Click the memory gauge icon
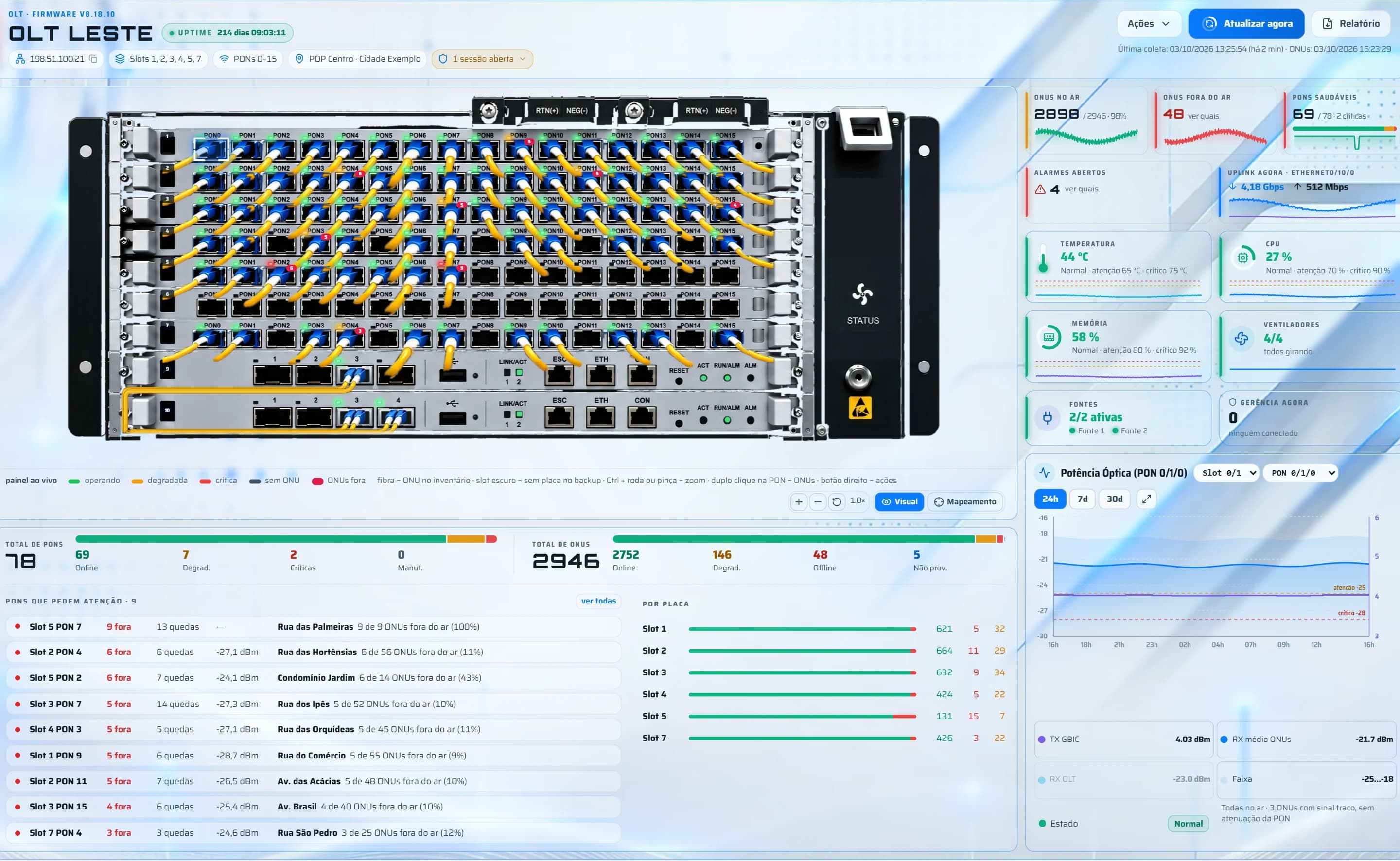This screenshot has height=861, width=1400. (1049, 337)
